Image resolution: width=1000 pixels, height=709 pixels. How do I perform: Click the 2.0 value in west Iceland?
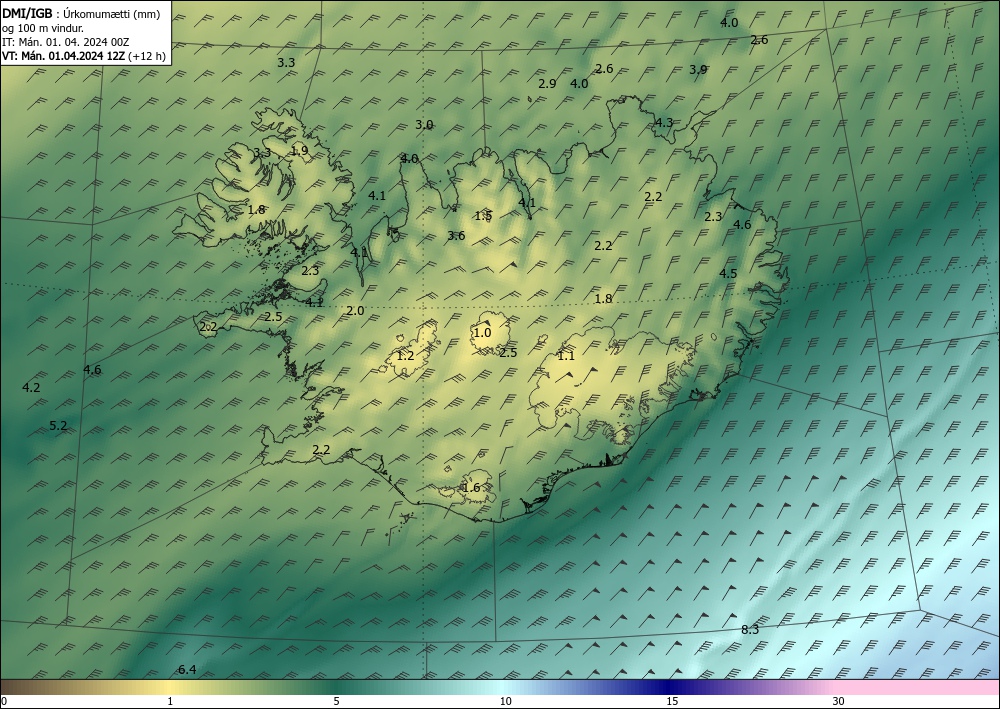355,311
